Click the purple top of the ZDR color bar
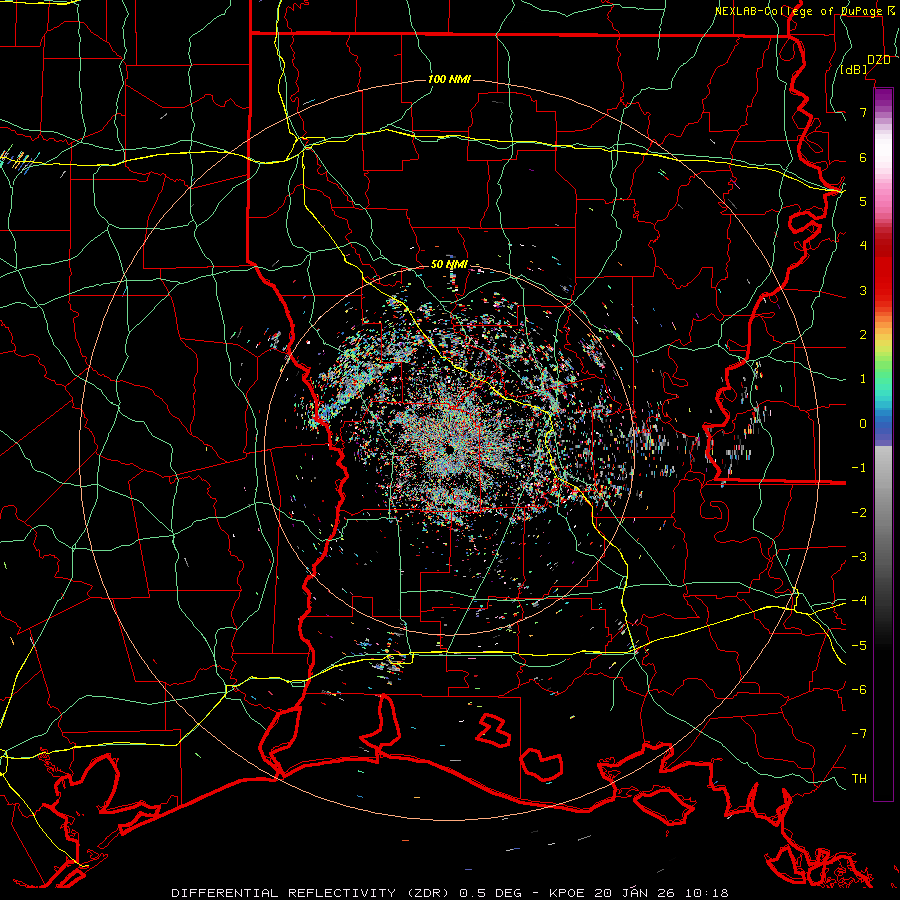This screenshot has height=900, width=900. click(883, 95)
